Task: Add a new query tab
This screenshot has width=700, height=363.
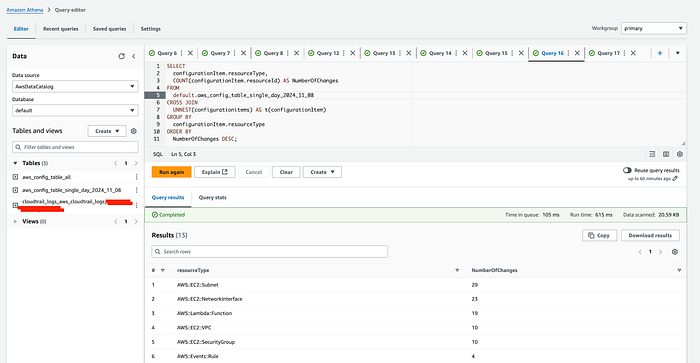Action: click(660, 53)
